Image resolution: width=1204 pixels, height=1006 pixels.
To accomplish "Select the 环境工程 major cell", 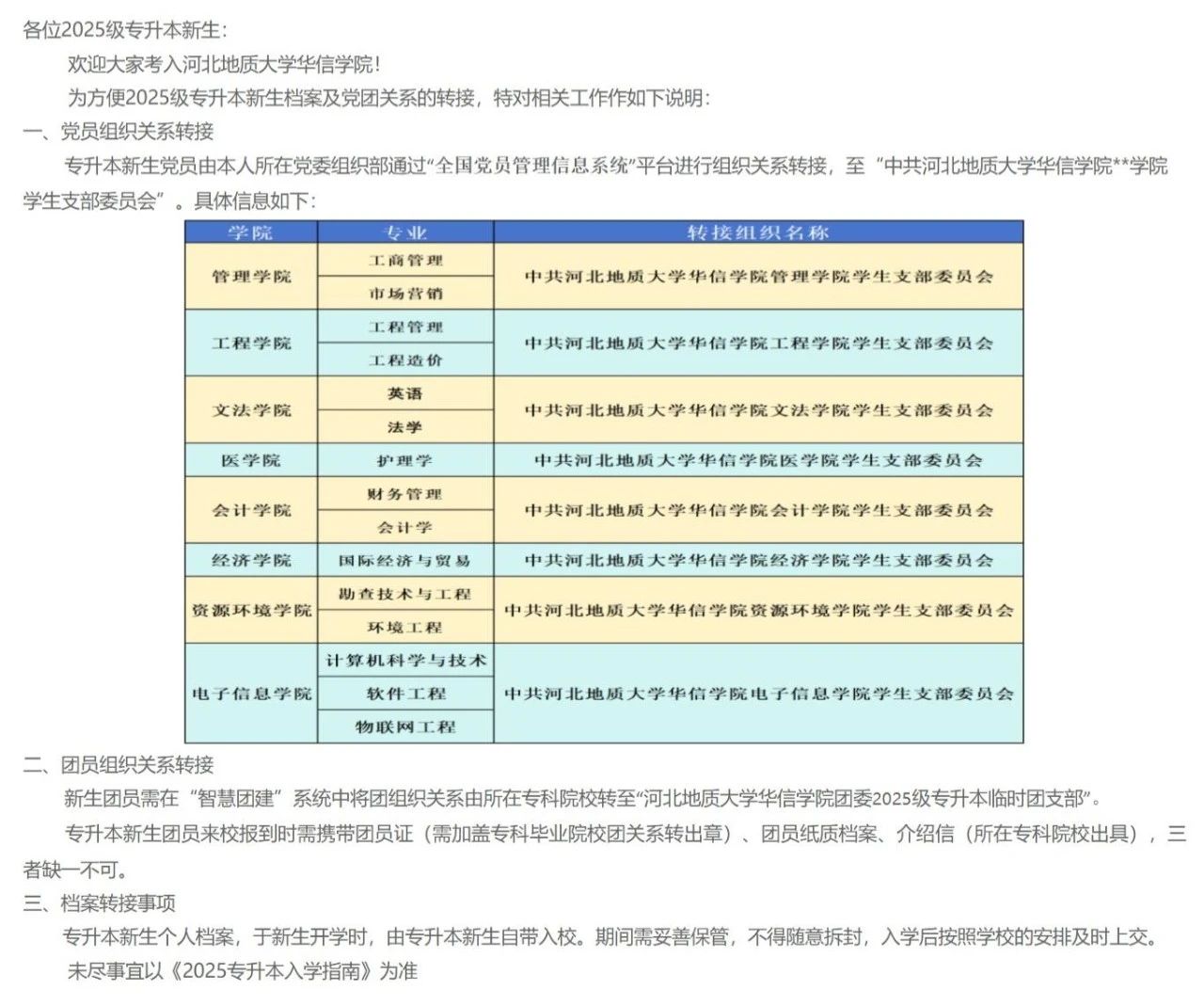I will click(x=405, y=627).
